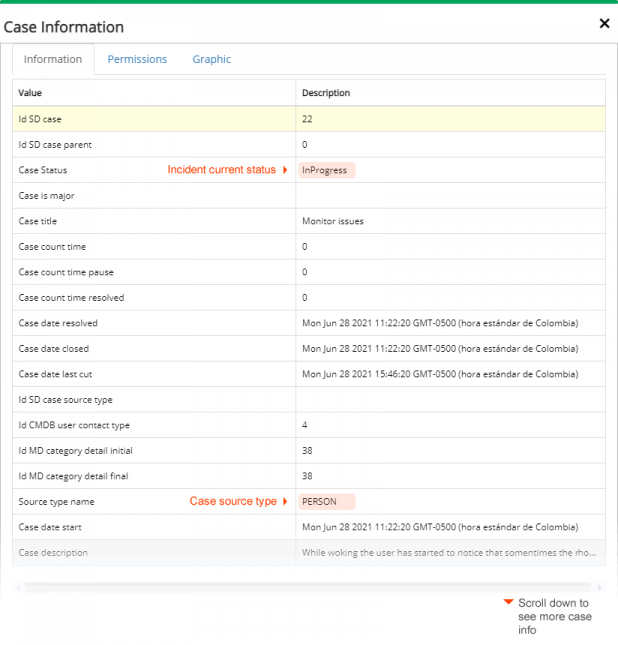Click the Case description label

(x=53, y=553)
